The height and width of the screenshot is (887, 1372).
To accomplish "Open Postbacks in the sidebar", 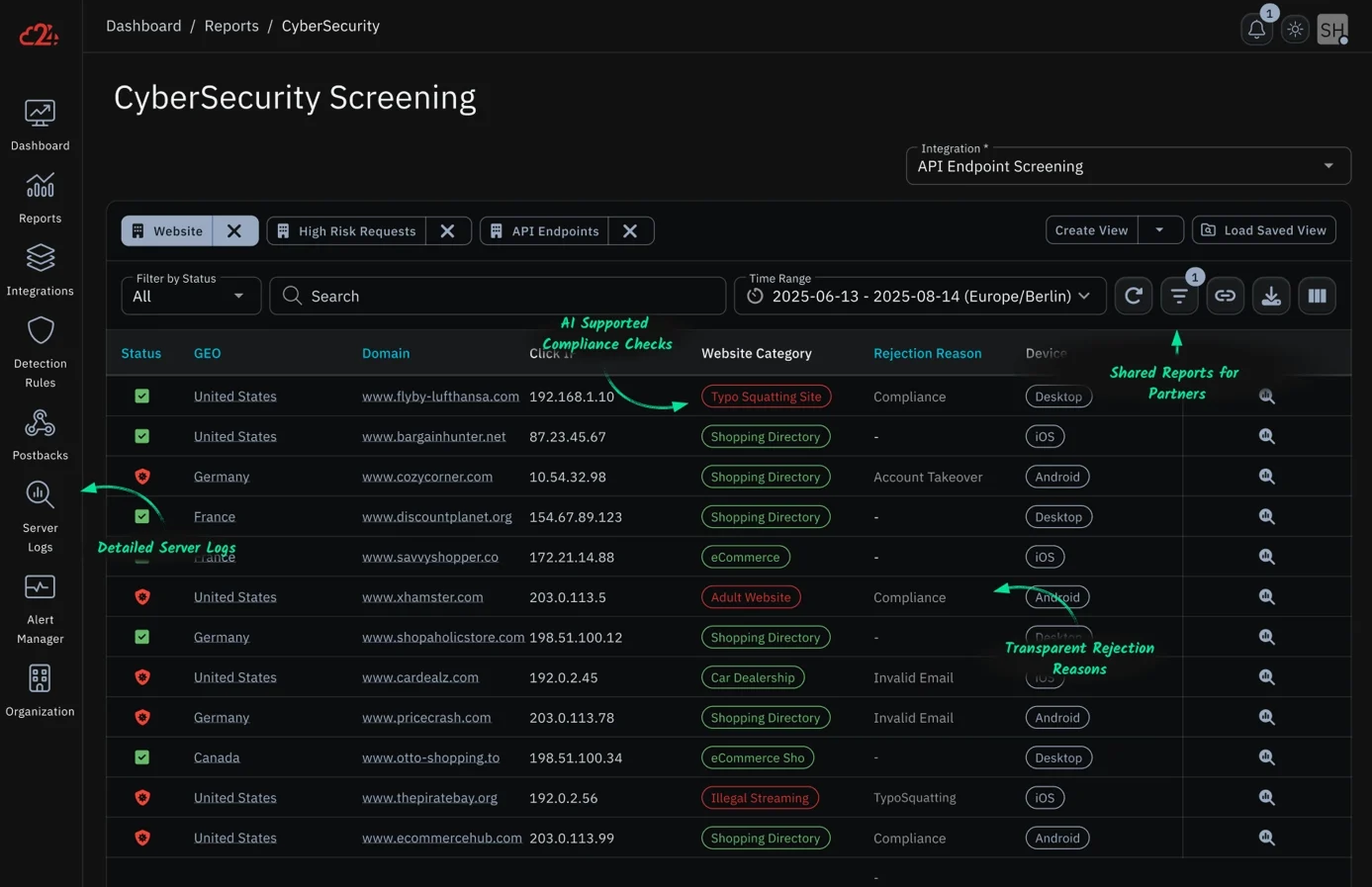I will click(40, 435).
